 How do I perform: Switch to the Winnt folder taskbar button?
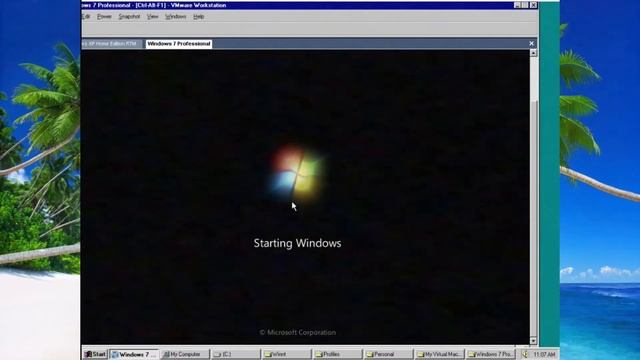(287, 354)
